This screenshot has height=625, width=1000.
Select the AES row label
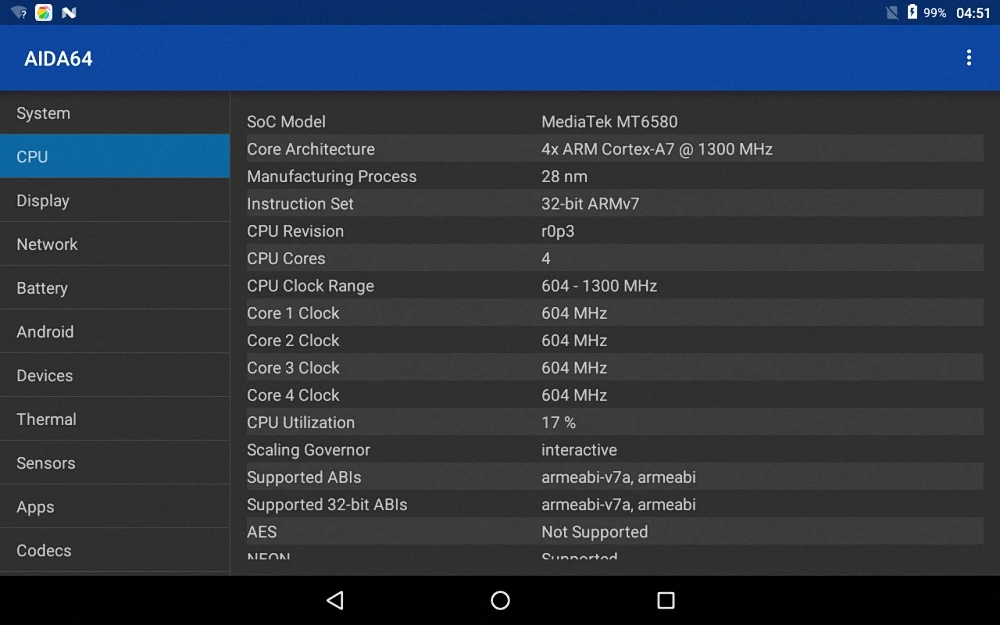coord(261,533)
